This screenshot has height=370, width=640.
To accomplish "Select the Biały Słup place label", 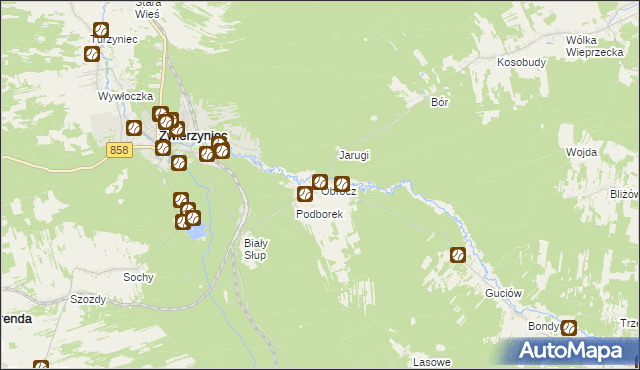I will click(x=256, y=249).
